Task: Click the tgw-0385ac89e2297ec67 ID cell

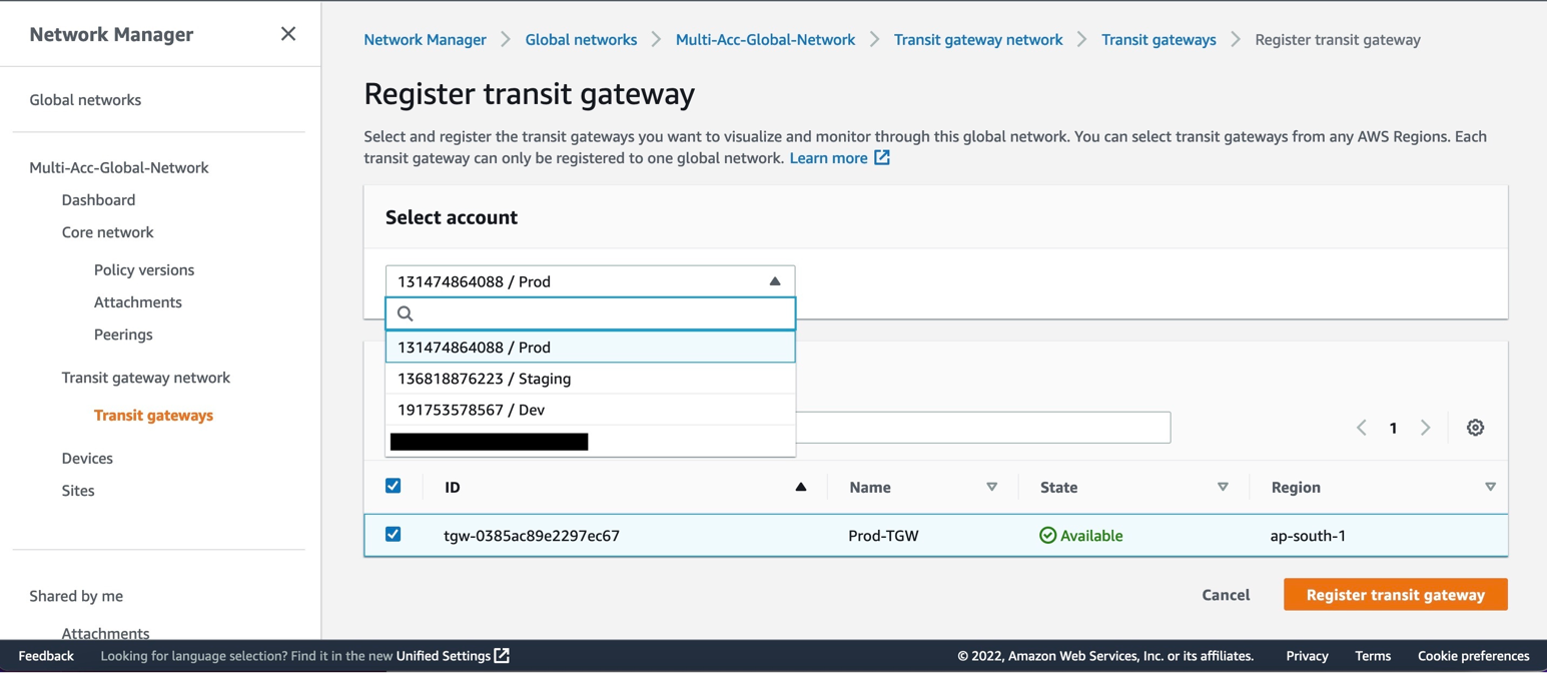Action: pyautogui.click(x=533, y=537)
